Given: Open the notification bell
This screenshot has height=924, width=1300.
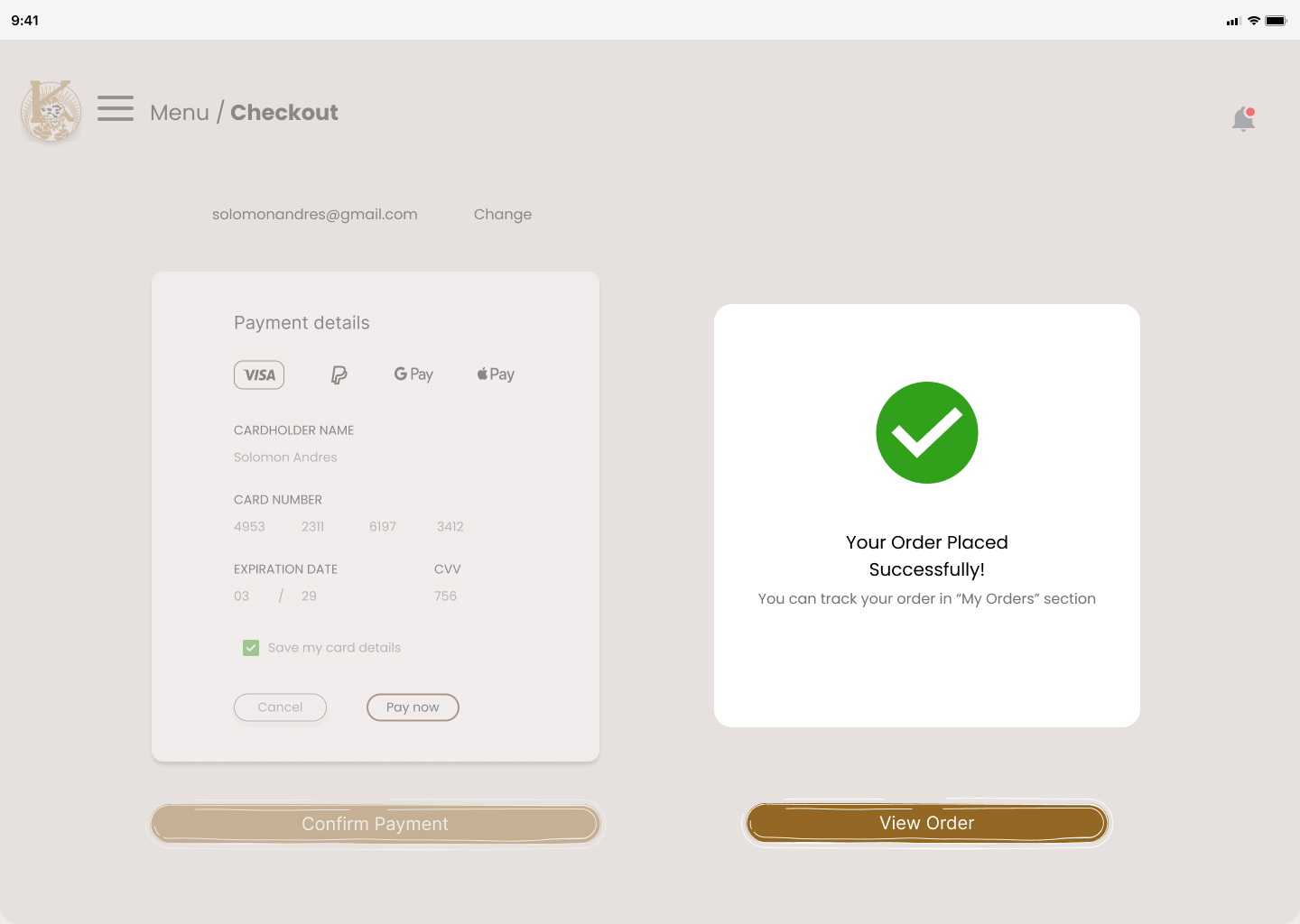Looking at the screenshot, I should [1244, 118].
